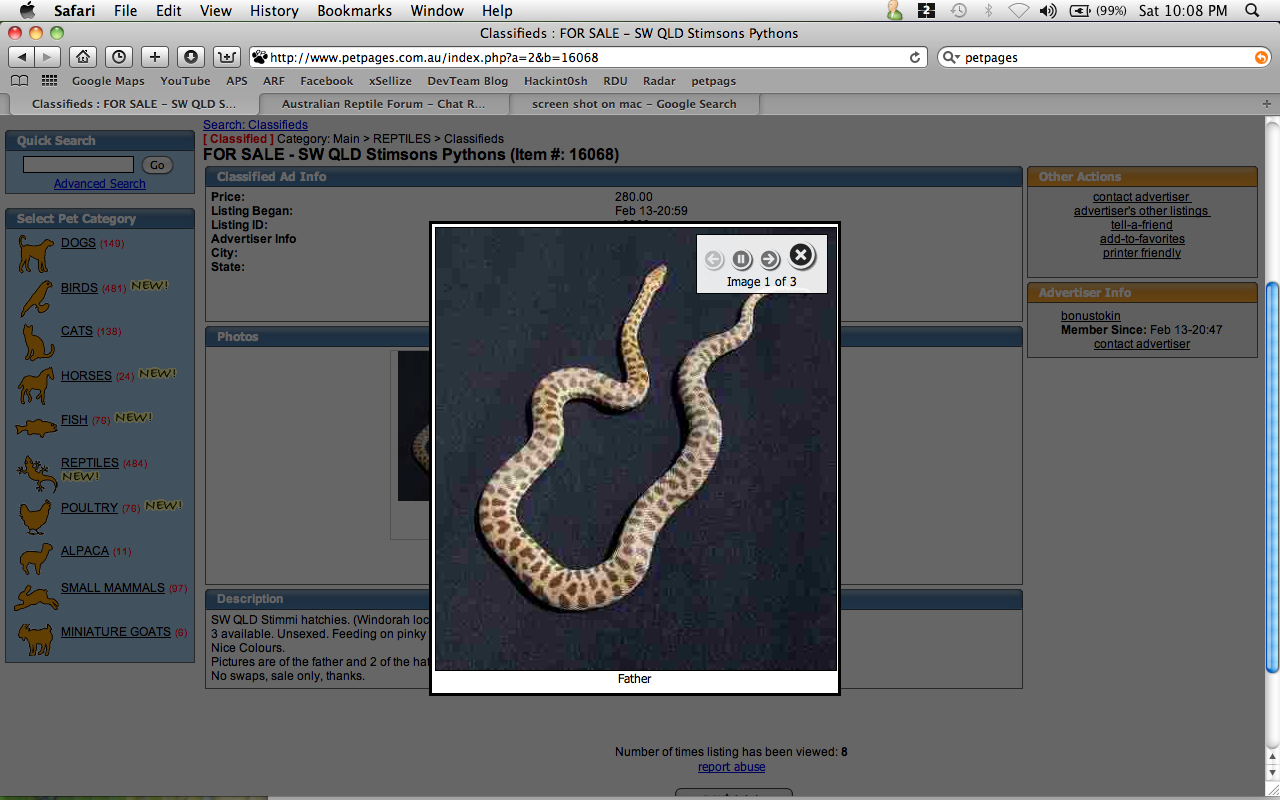
Task: Click the REPTILES lizard icon
Action: 38,473
